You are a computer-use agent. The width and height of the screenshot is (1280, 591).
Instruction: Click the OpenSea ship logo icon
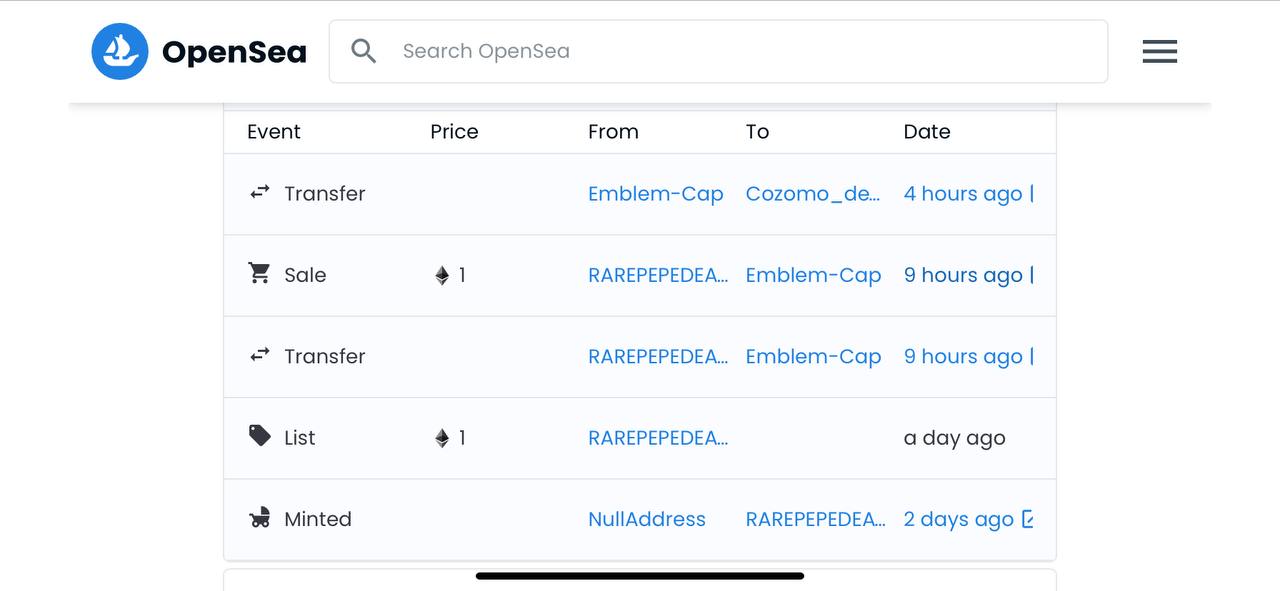120,51
